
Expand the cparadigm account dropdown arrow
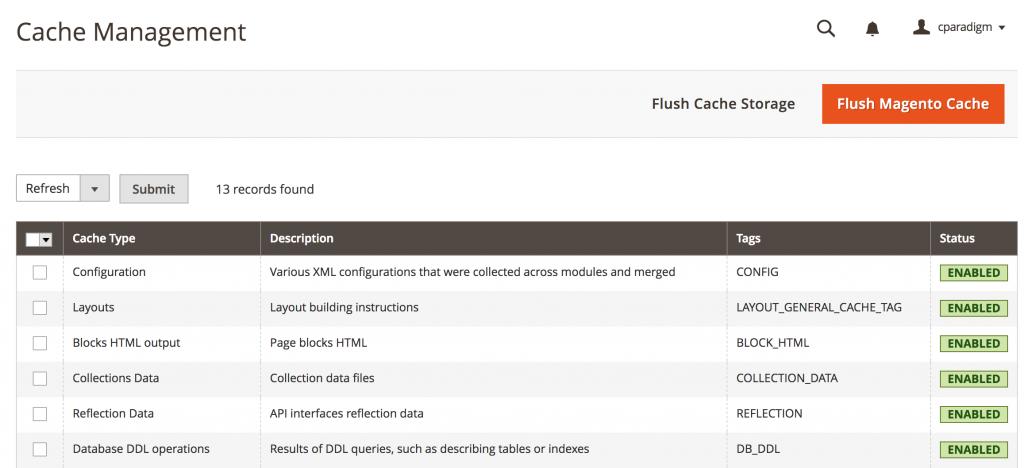pos(1002,29)
